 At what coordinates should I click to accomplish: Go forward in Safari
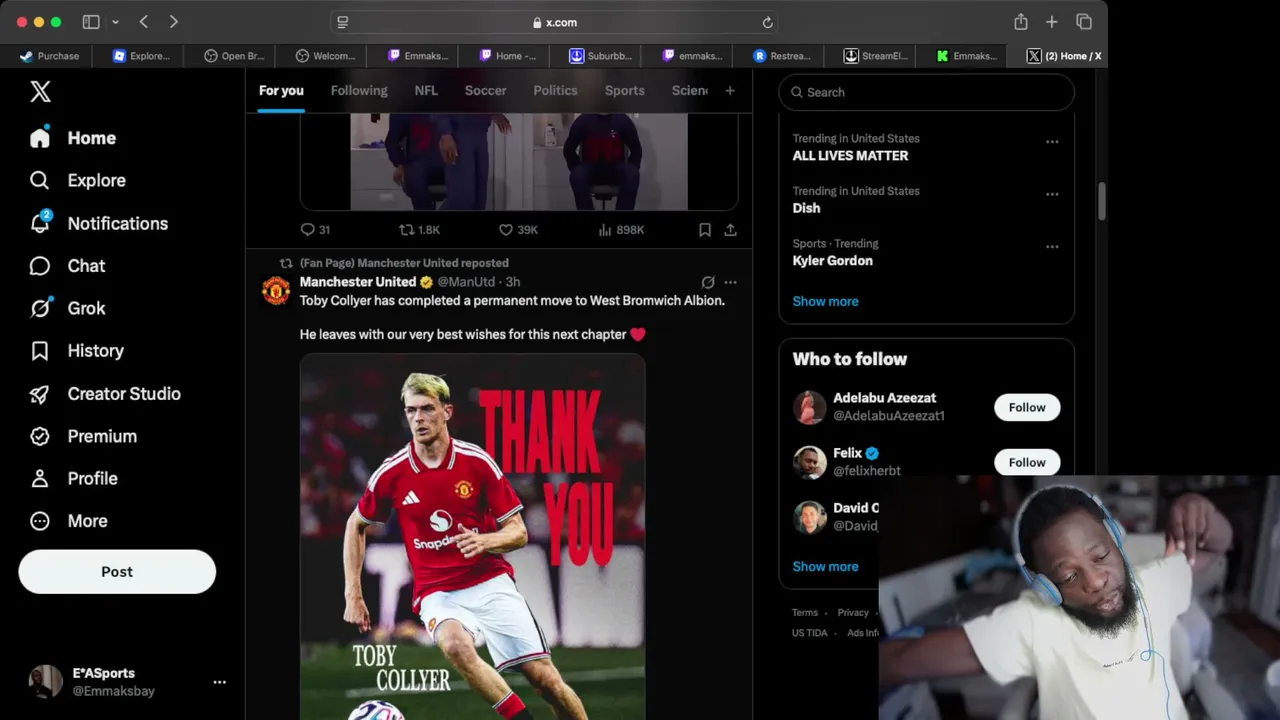point(173,22)
